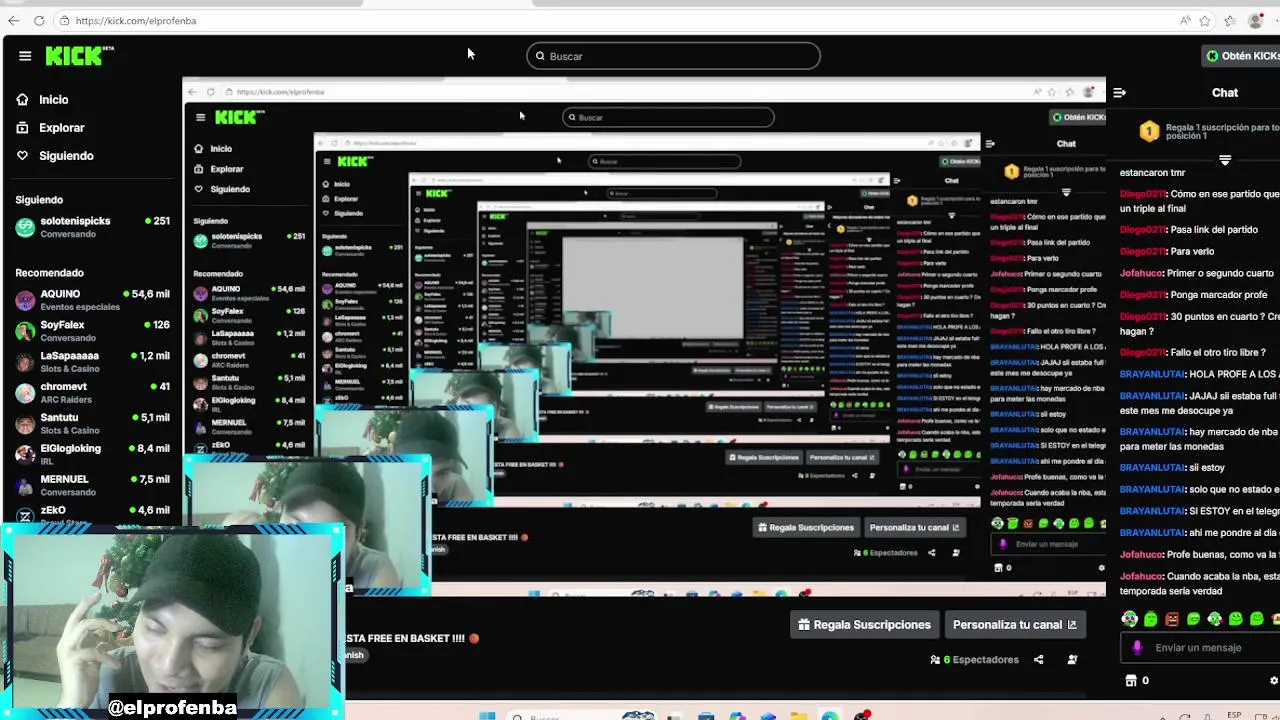Click Explorar in the largest mirrored stream sidebar
The image size is (1280, 720).
click(x=219, y=169)
